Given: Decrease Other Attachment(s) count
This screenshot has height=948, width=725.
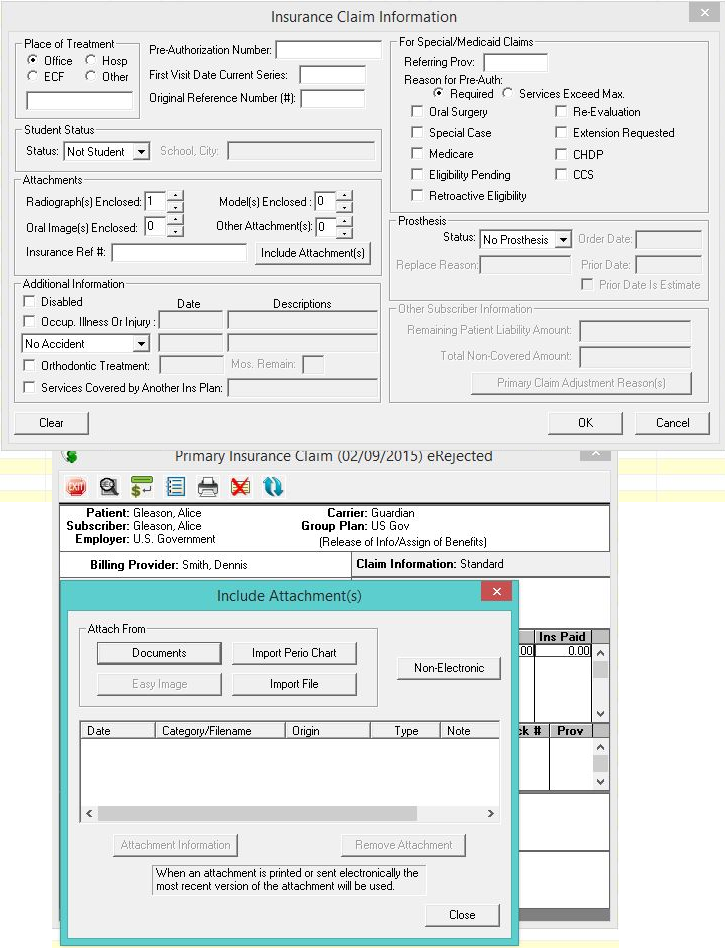Looking at the screenshot, I should coord(344,232).
